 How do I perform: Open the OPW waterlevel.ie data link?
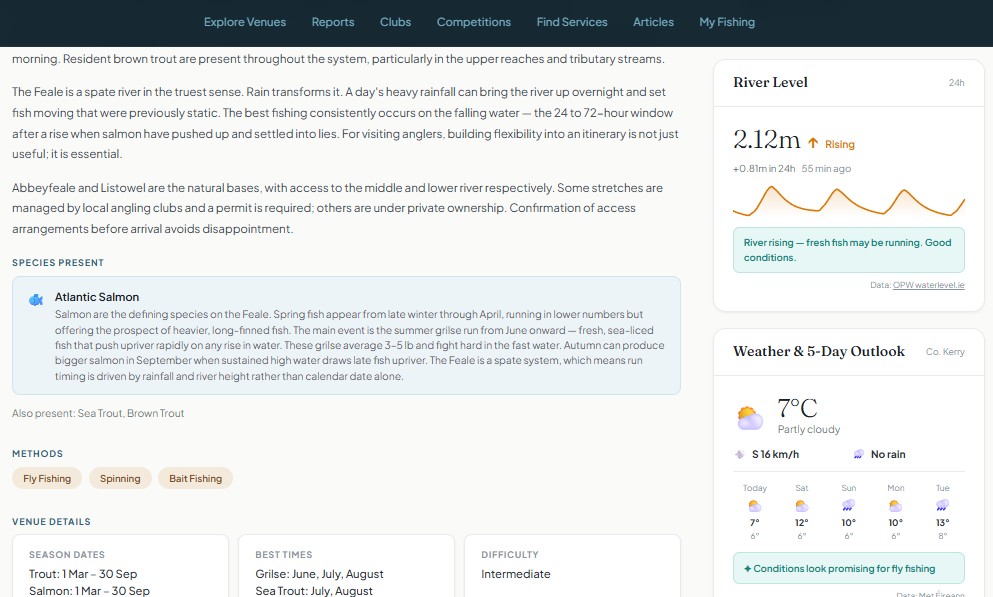pyautogui.click(x=928, y=284)
